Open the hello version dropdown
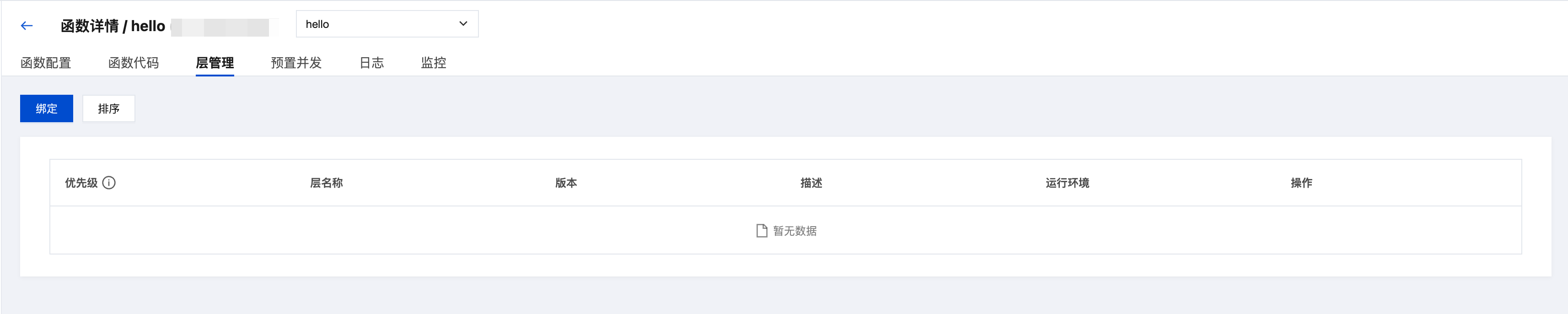Image resolution: width=1568 pixels, height=314 pixels. click(387, 24)
